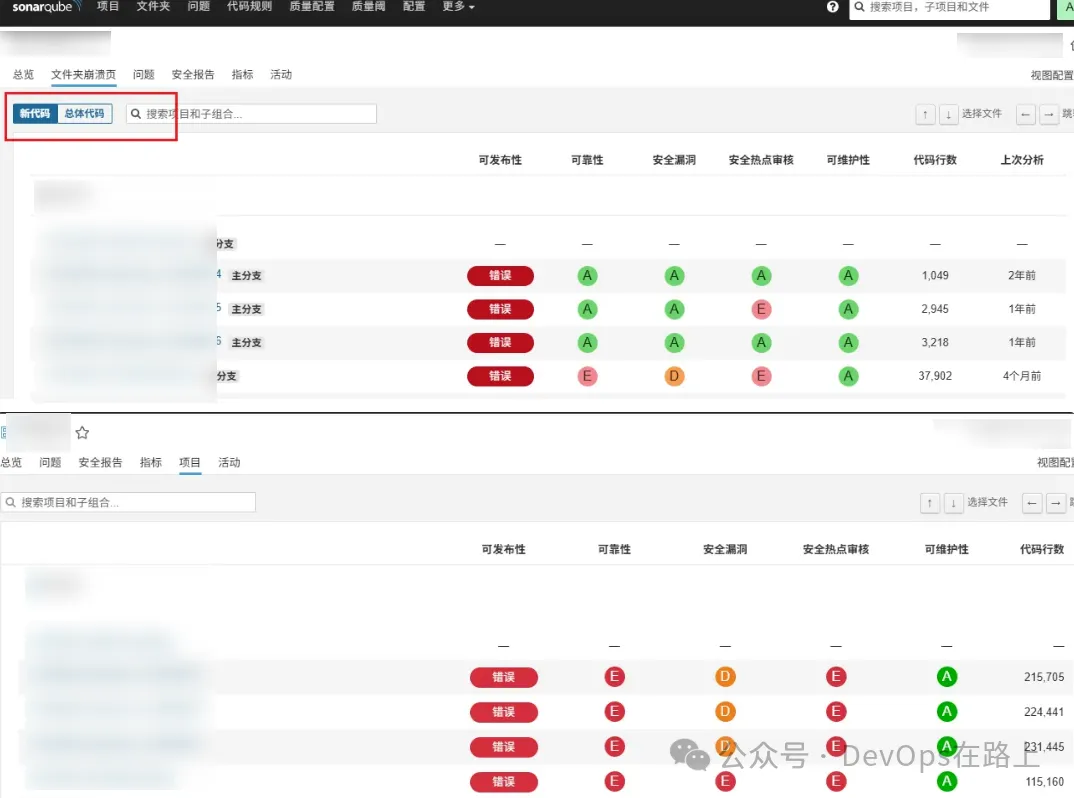
Task: Select the 新代码 toggle button
Action: [35, 114]
